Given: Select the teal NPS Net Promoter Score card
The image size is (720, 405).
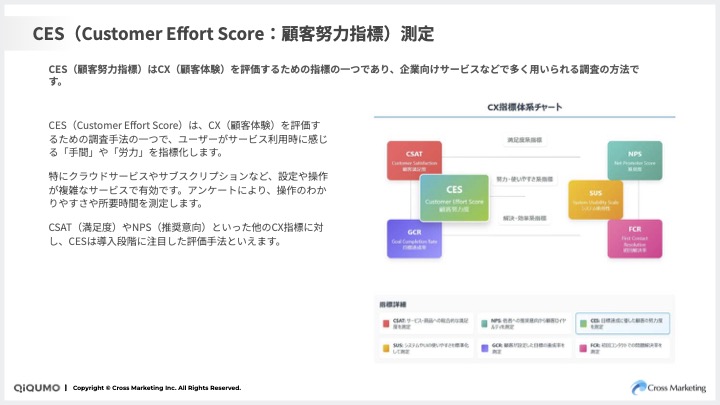Looking at the screenshot, I should pyautogui.click(x=634, y=160).
